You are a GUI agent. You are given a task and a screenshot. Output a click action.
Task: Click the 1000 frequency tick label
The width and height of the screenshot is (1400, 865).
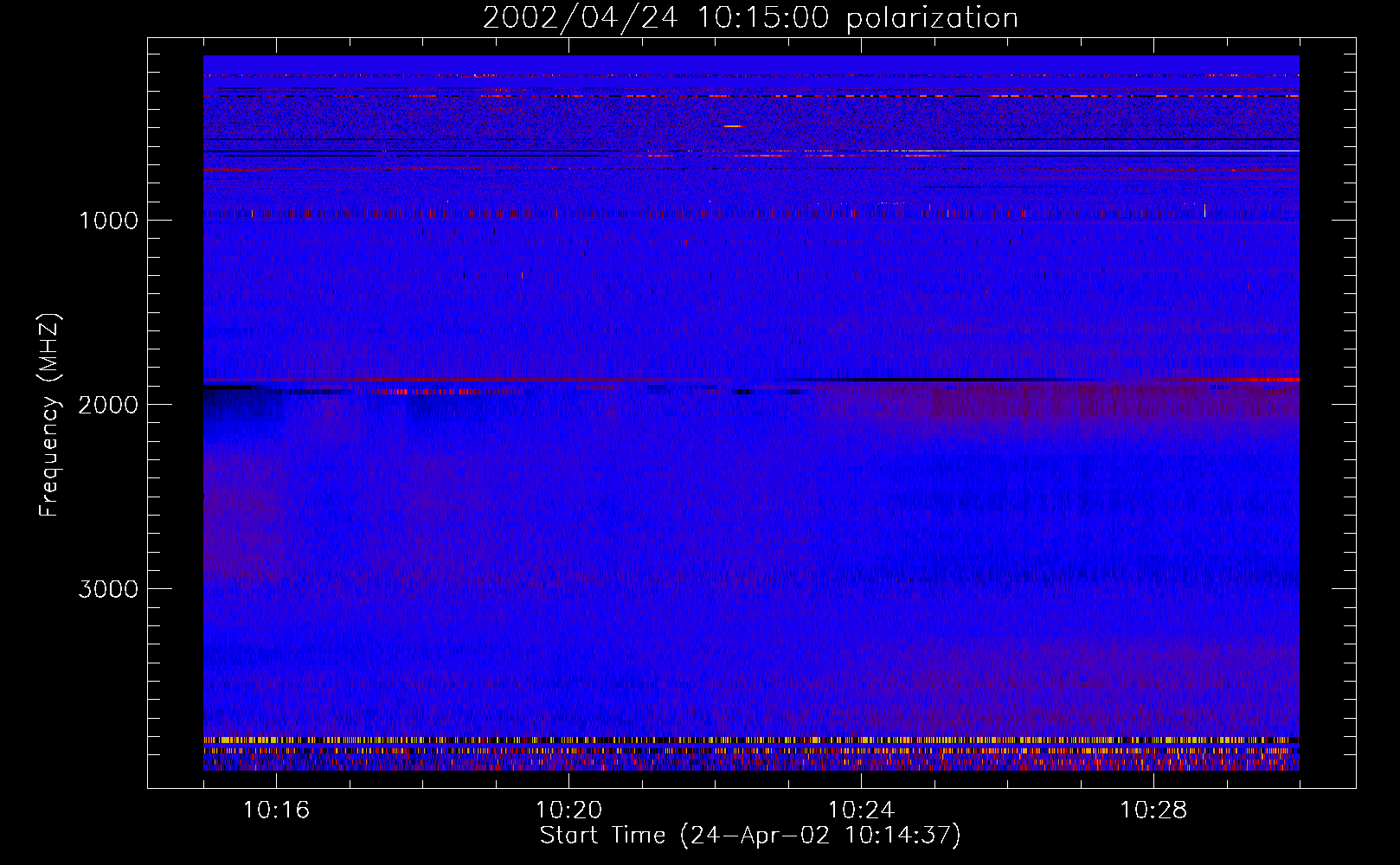(x=108, y=221)
